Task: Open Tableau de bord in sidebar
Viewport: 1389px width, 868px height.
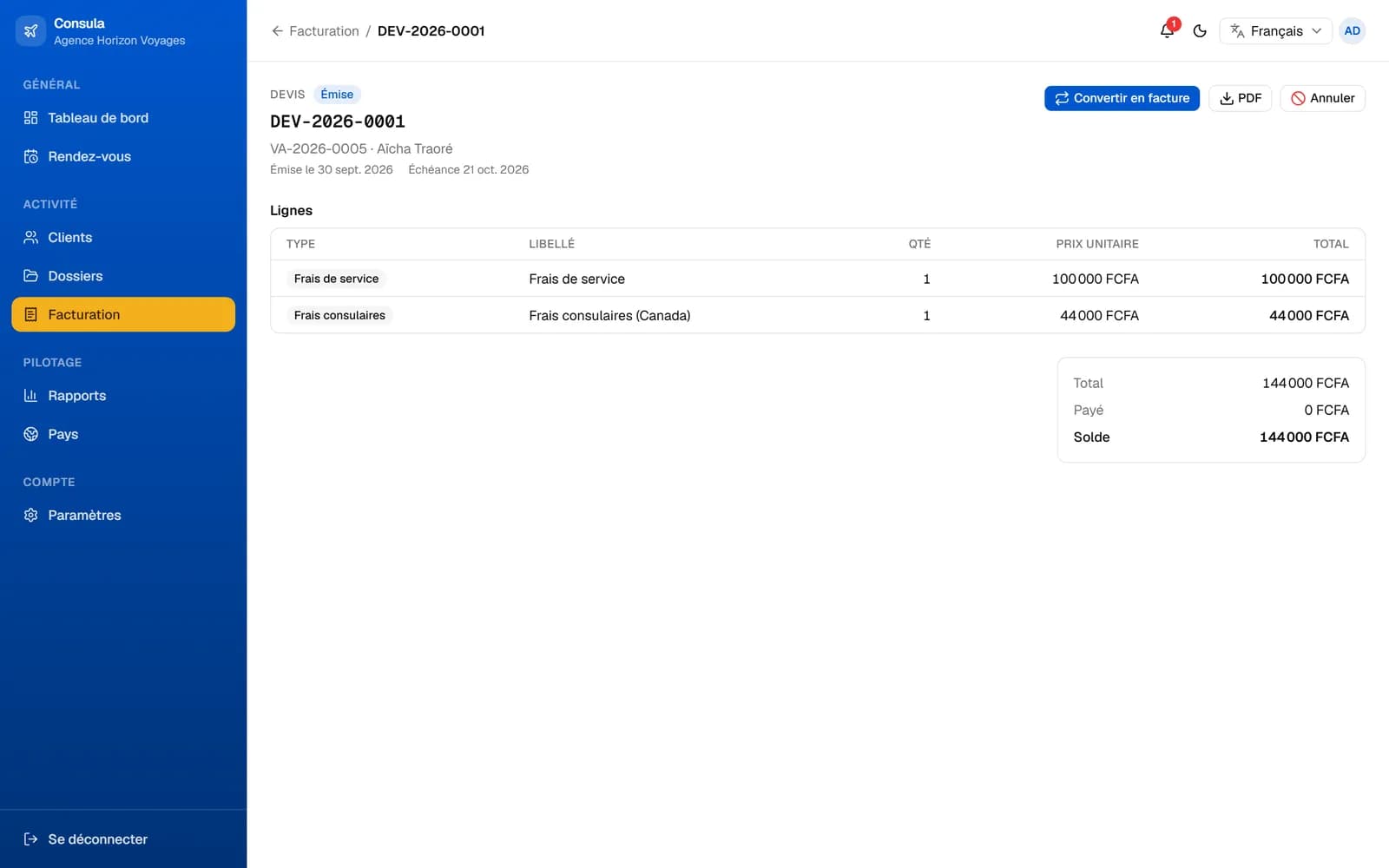Action: pyautogui.click(x=123, y=118)
